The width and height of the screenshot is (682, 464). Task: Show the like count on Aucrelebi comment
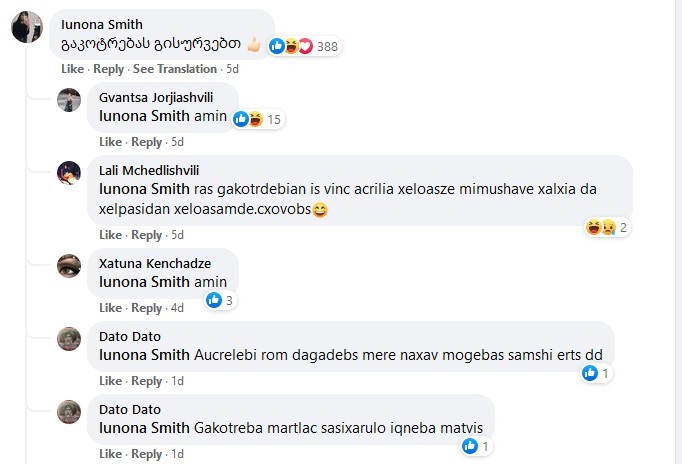pos(596,374)
